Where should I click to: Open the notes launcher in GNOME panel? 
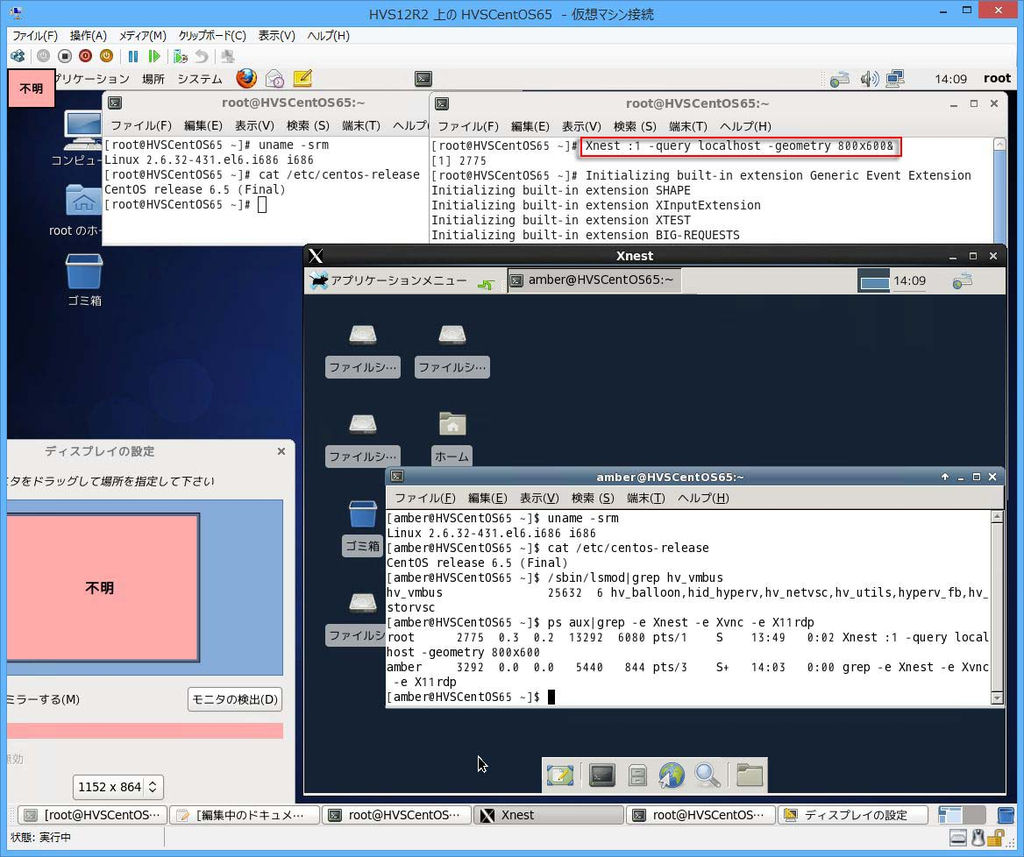[302, 78]
